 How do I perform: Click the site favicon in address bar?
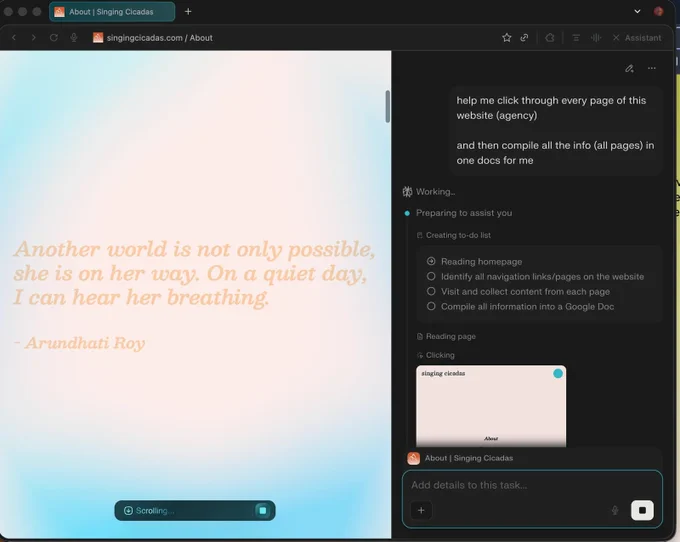pos(98,38)
